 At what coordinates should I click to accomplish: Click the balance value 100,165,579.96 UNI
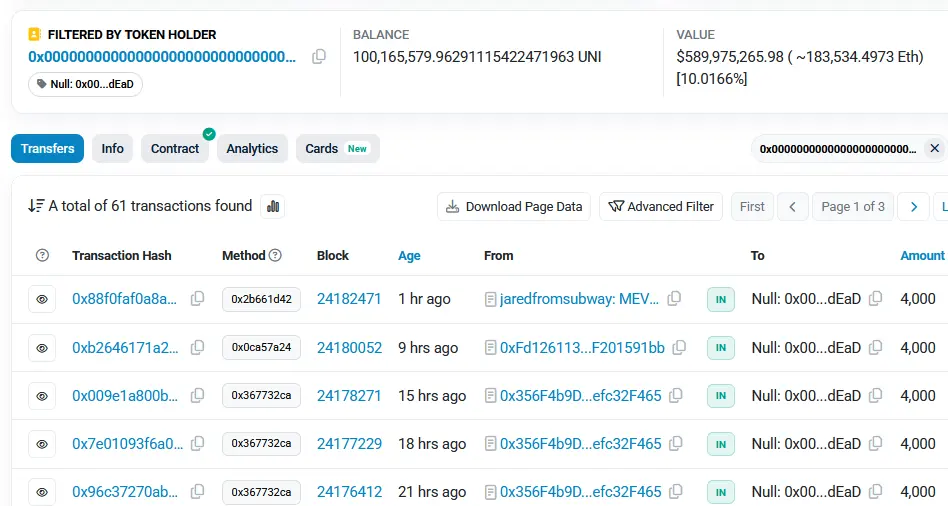(477, 57)
